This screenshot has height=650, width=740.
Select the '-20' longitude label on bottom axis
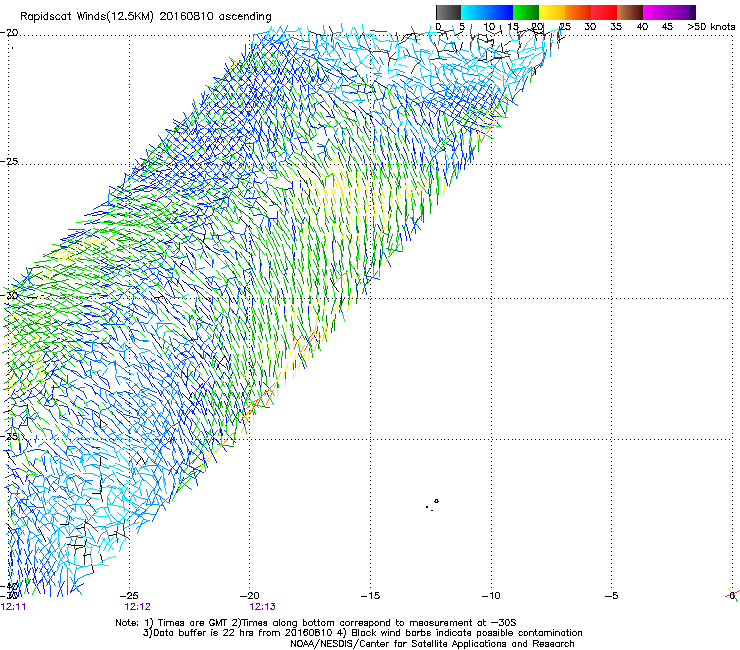250,596
